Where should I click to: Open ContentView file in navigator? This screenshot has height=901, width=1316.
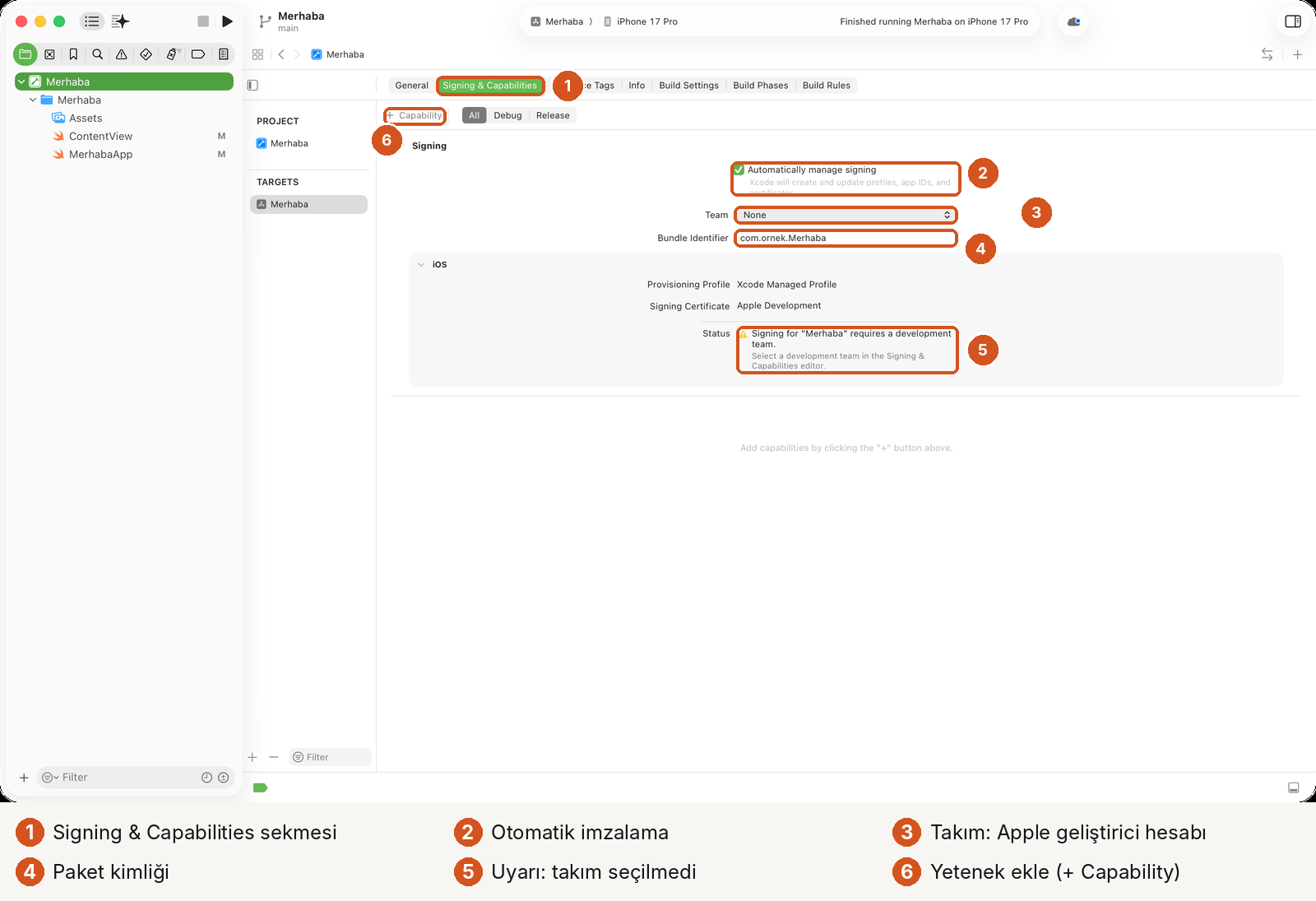click(100, 137)
